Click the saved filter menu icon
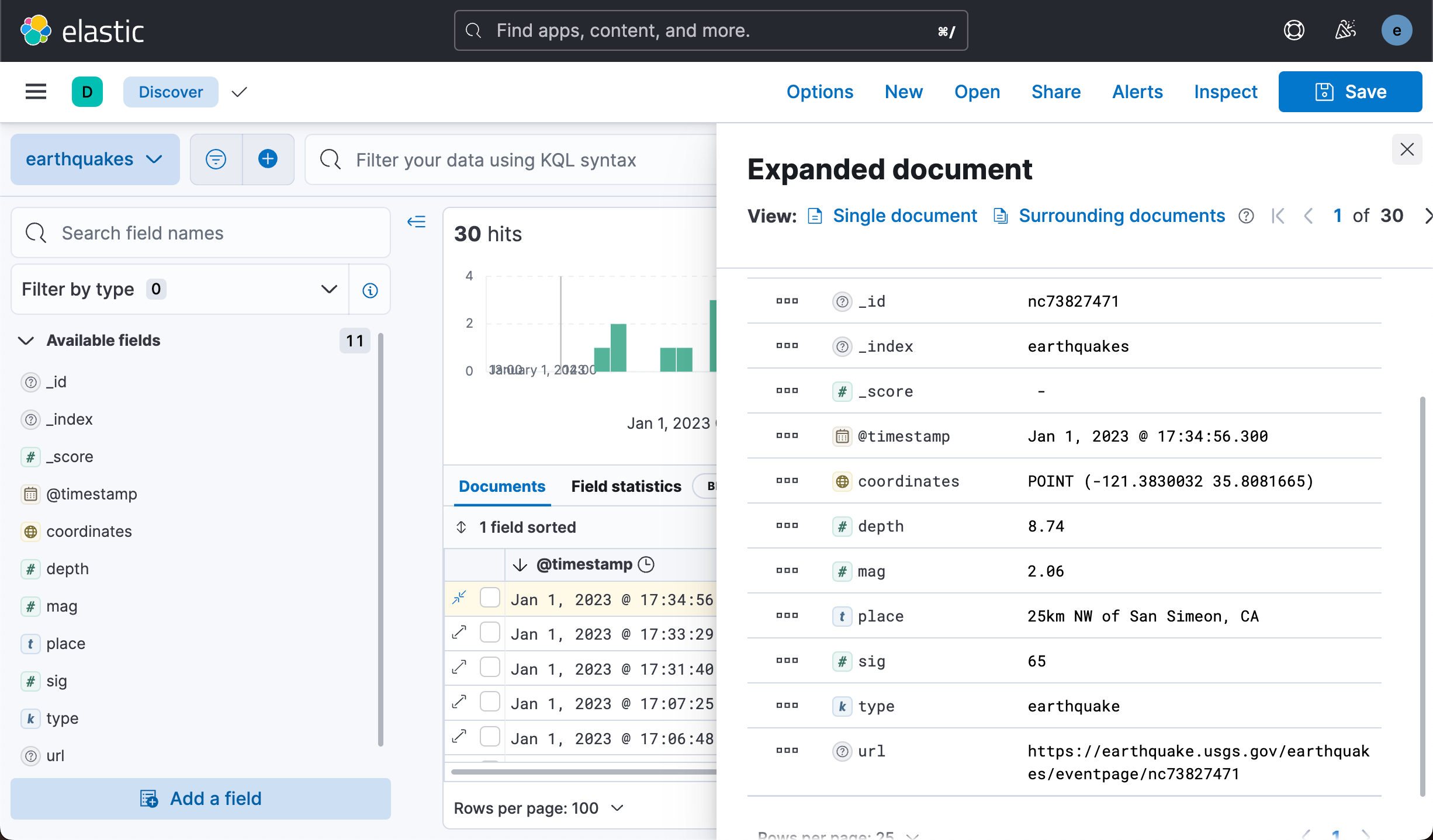The height and width of the screenshot is (840, 1433). pos(216,159)
